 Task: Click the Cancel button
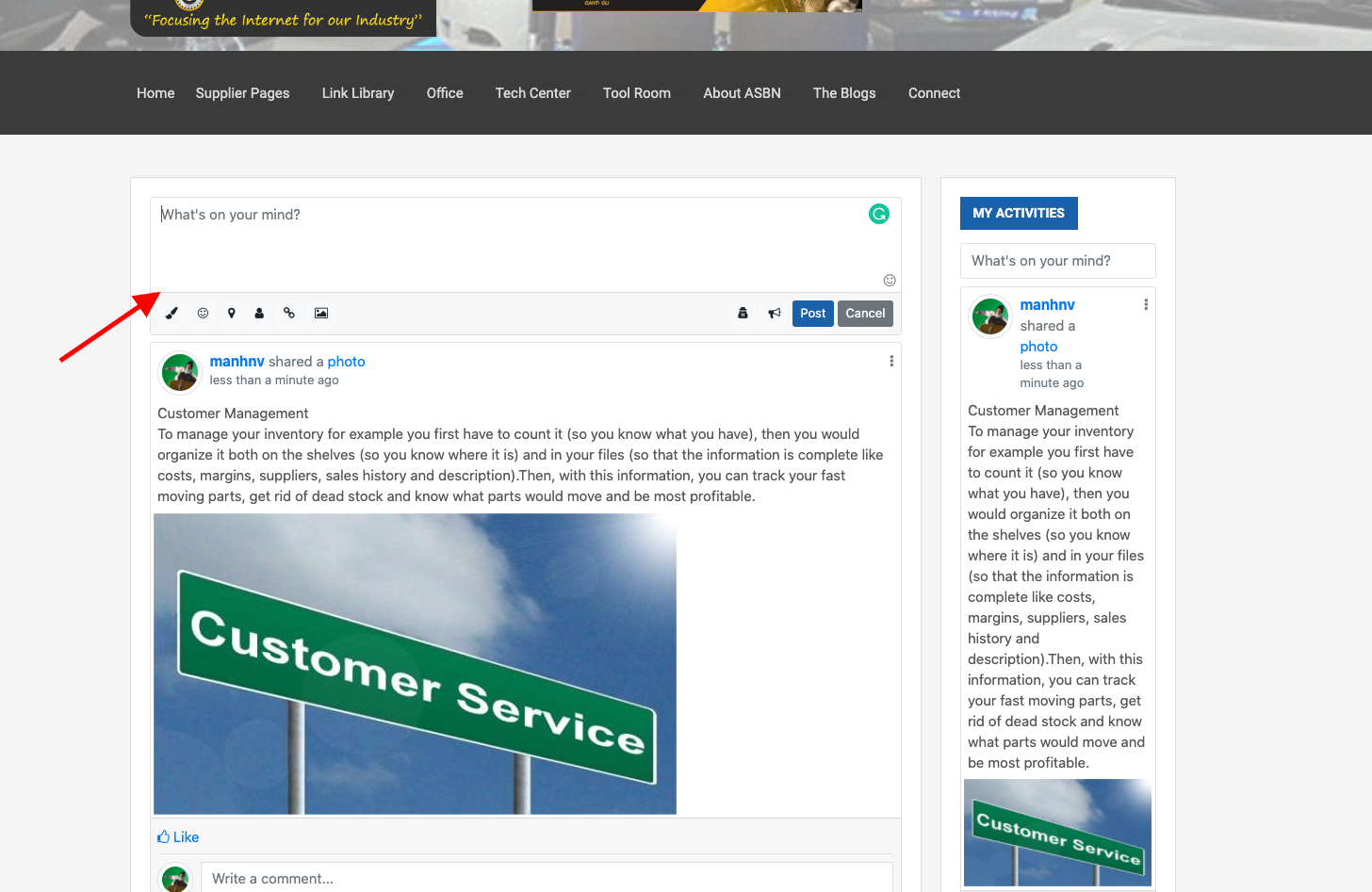pyautogui.click(x=865, y=314)
